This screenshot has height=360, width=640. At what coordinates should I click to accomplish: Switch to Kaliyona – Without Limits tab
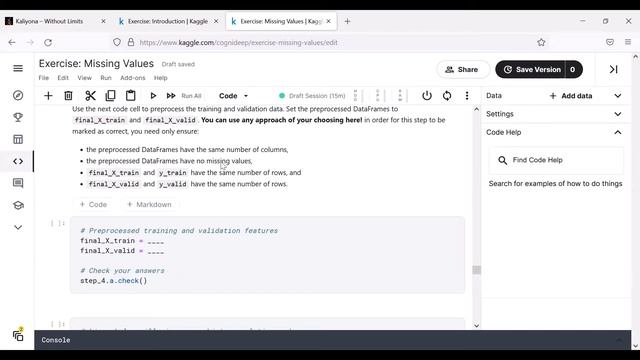[x=49, y=21]
